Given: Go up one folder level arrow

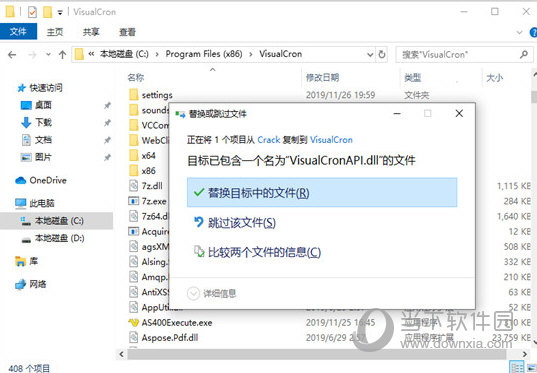Looking at the screenshot, I should pyautogui.click(x=62, y=54).
